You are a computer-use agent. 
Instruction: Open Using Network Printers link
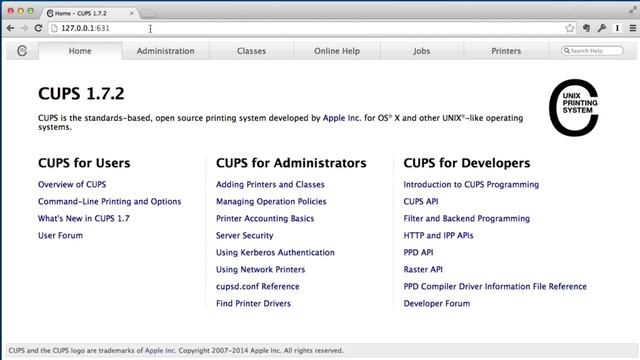[260, 269]
